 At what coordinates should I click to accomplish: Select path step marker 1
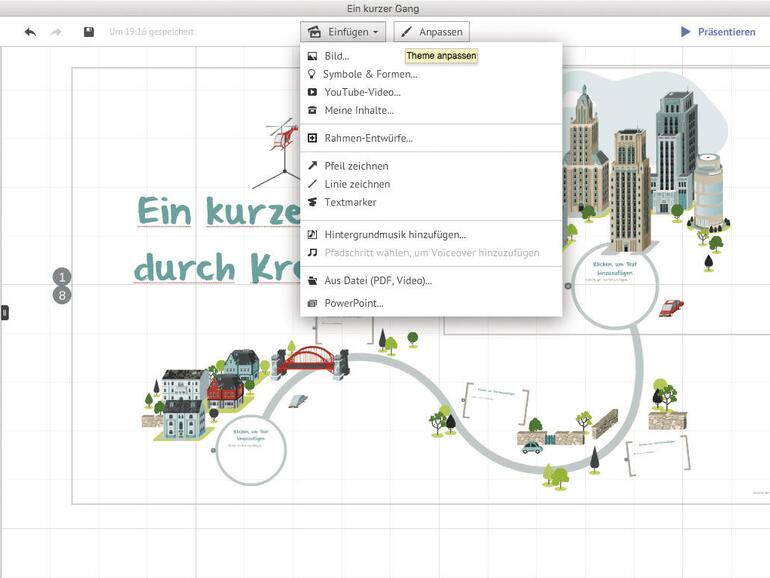62,277
